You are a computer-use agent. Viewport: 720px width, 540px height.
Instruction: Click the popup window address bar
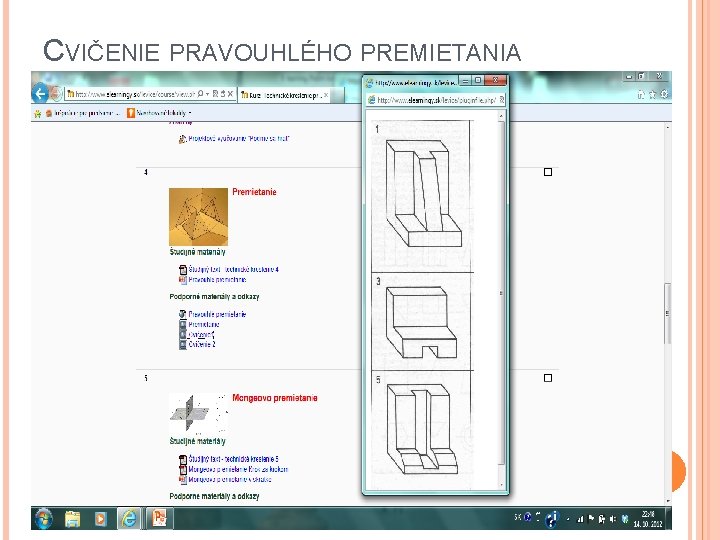coord(436,100)
